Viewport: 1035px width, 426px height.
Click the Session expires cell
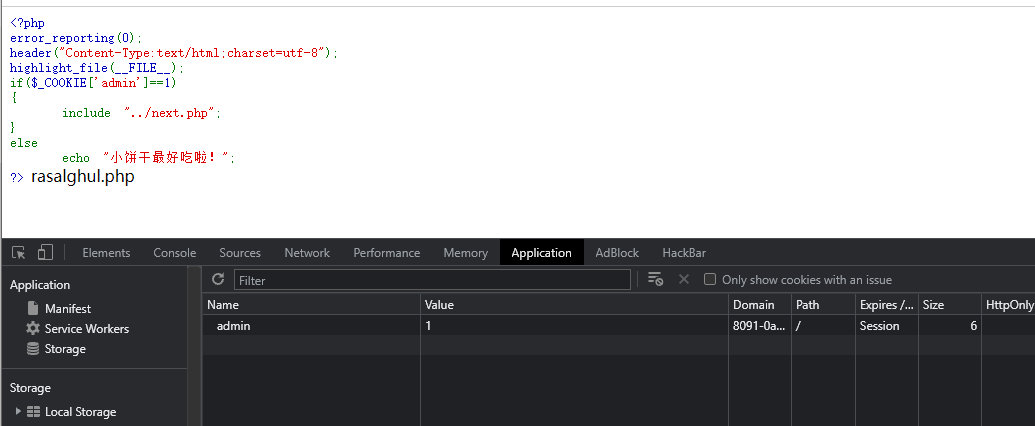(x=886, y=326)
